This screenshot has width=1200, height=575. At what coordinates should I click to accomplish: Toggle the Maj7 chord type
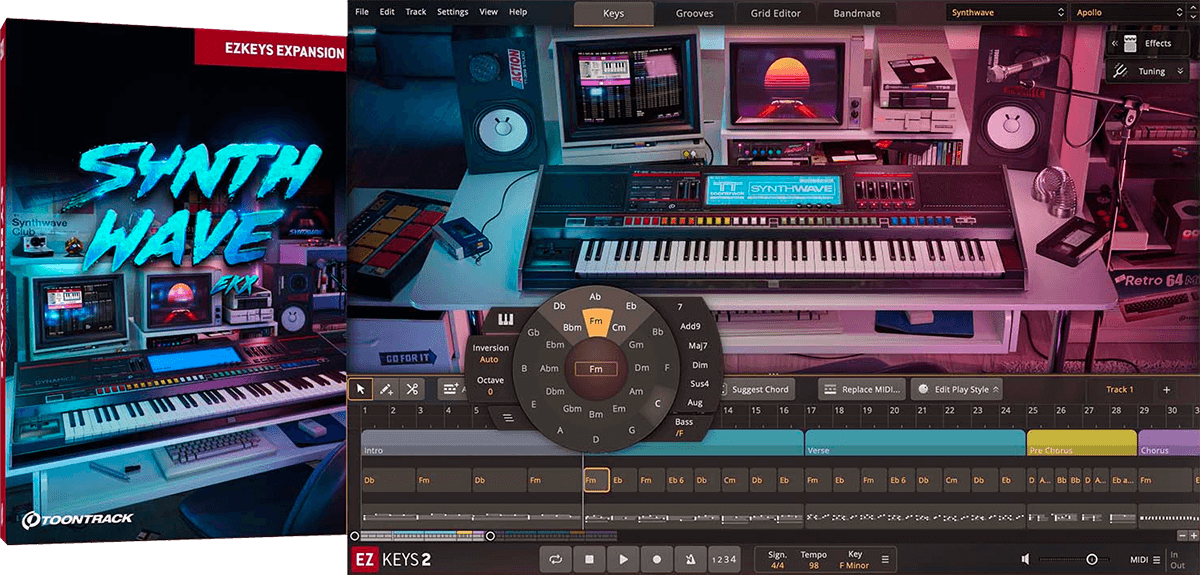698,345
